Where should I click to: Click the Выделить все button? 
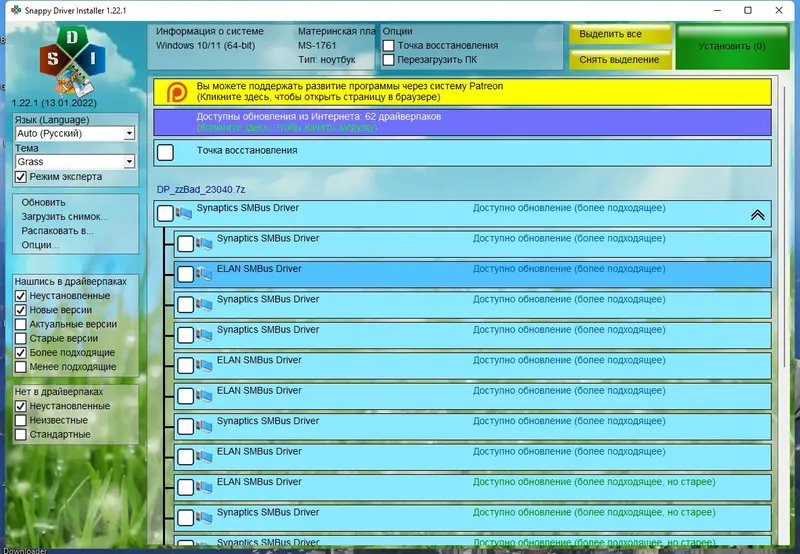(620, 35)
